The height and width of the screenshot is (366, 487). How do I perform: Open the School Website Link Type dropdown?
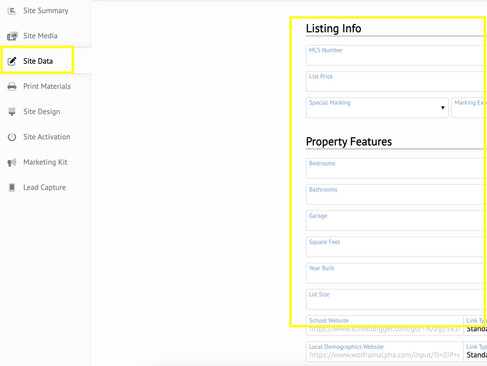[476, 325]
